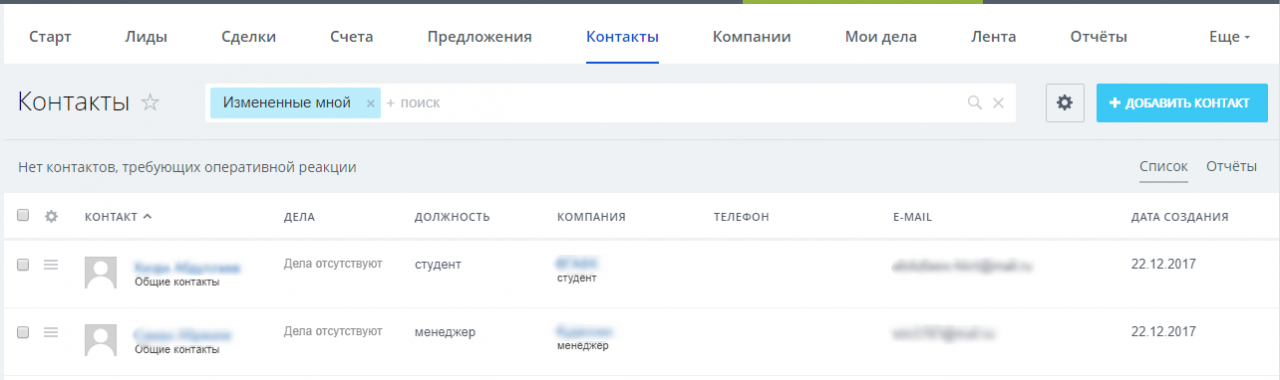Click the Дела column header
1280x380 pixels.
coord(300,216)
